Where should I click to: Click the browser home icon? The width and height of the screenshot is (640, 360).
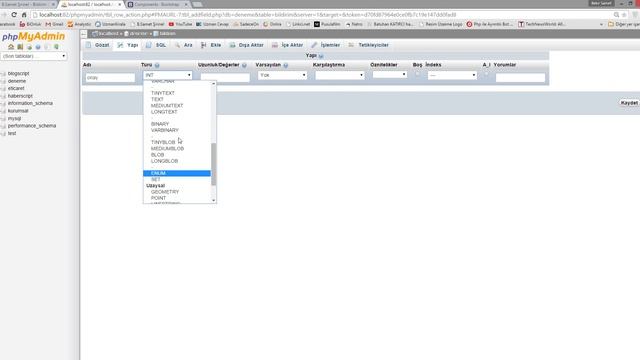click(24, 15)
